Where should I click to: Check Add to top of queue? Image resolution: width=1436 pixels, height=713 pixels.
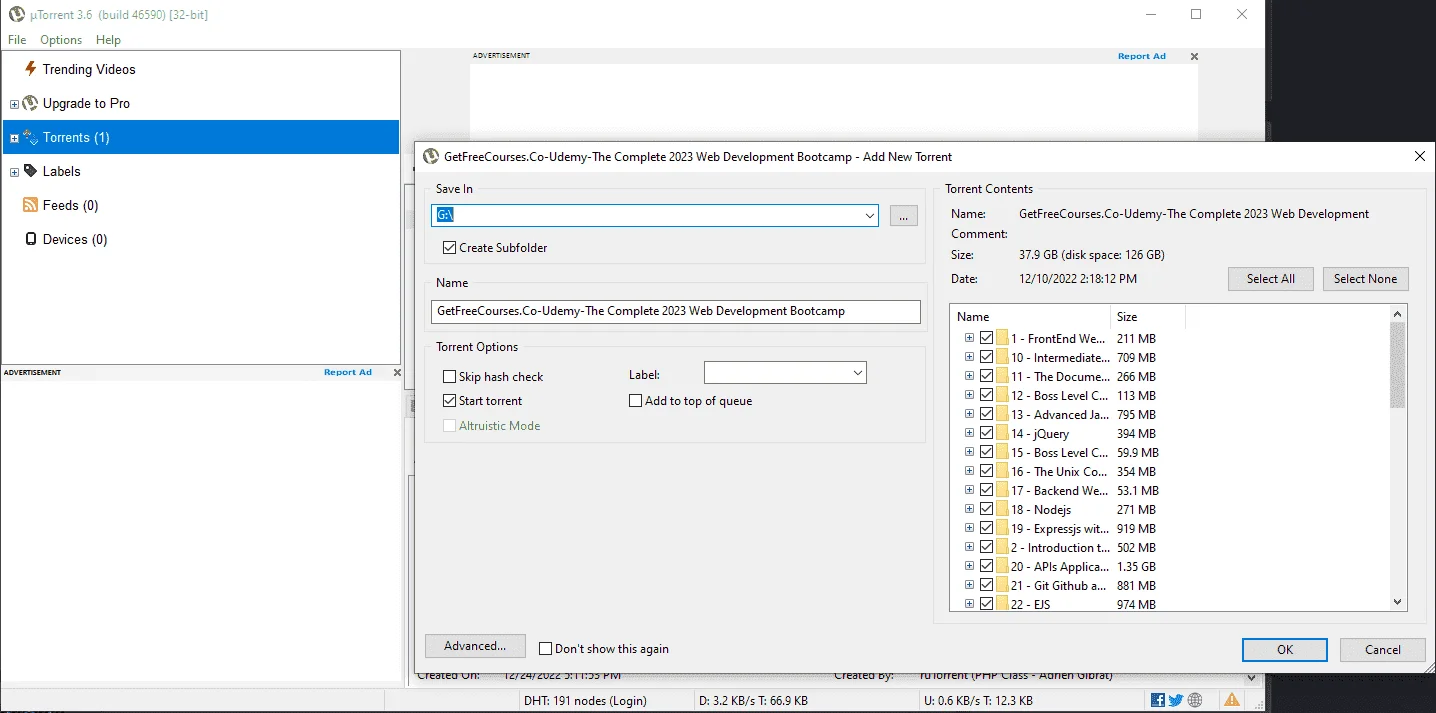(x=635, y=400)
